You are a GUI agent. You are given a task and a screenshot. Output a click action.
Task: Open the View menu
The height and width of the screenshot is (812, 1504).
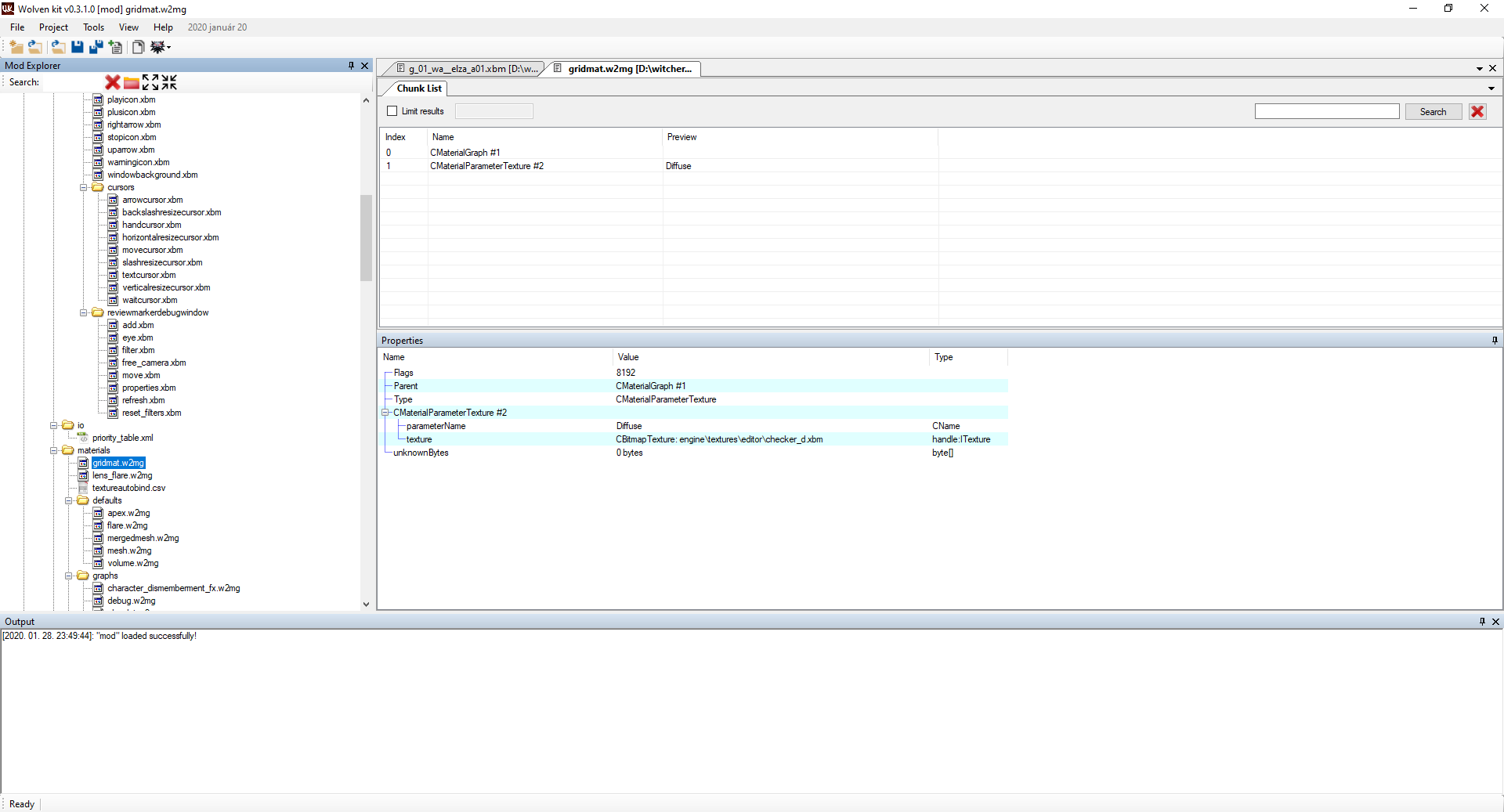coord(128,27)
